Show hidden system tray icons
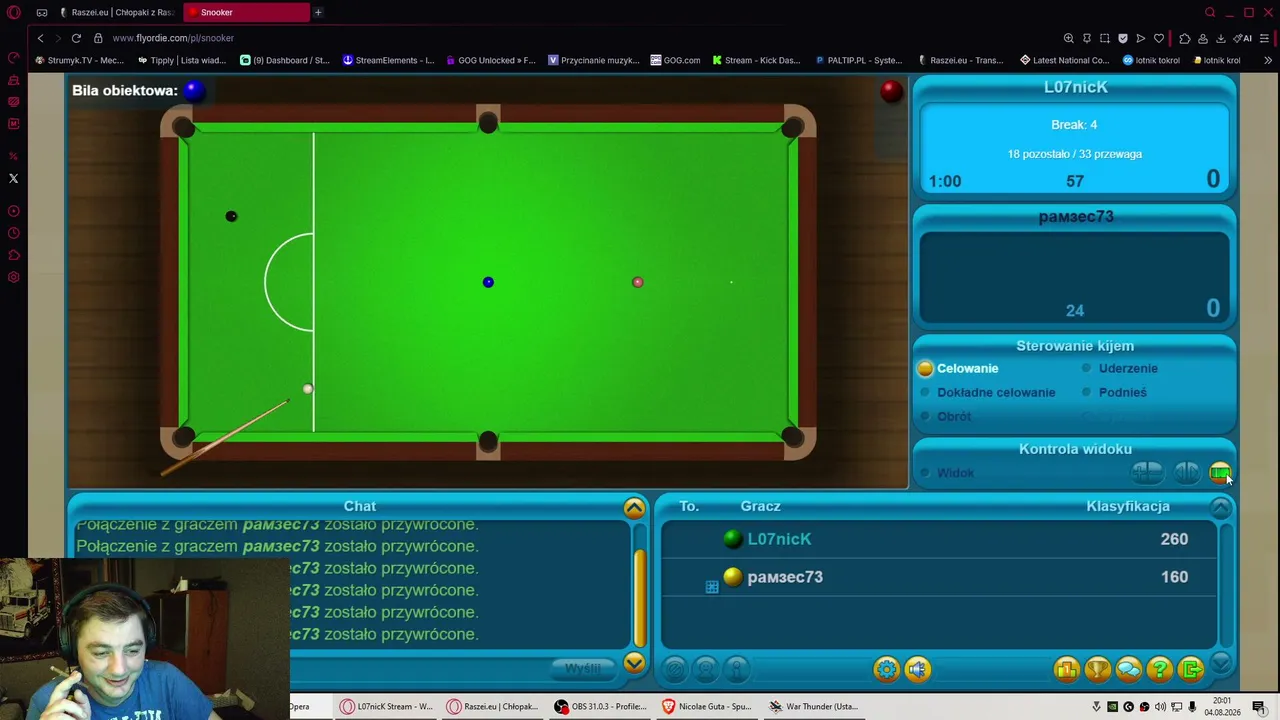Viewport: 1280px width, 720px height. point(1096,706)
